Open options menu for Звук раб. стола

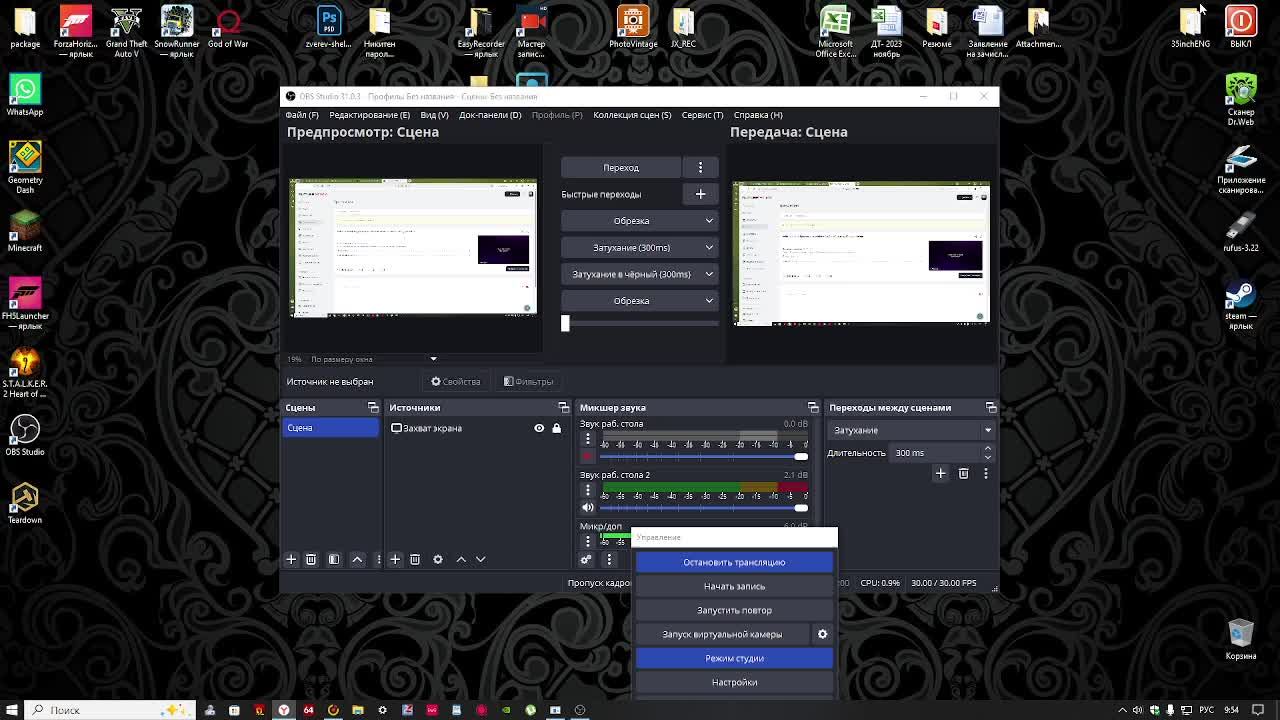click(588, 439)
